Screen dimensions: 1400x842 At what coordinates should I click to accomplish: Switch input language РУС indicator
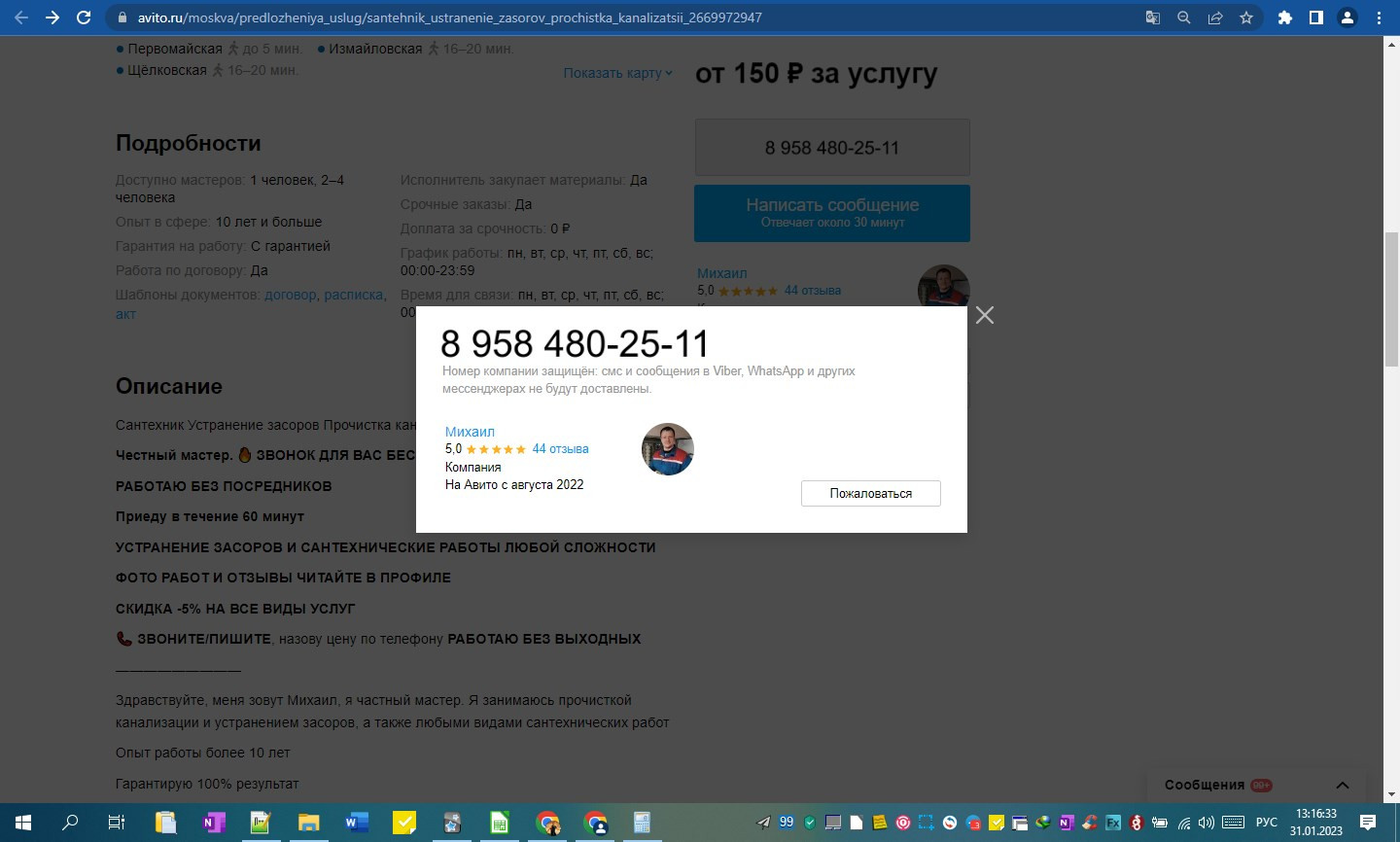(x=1267, y=823)
